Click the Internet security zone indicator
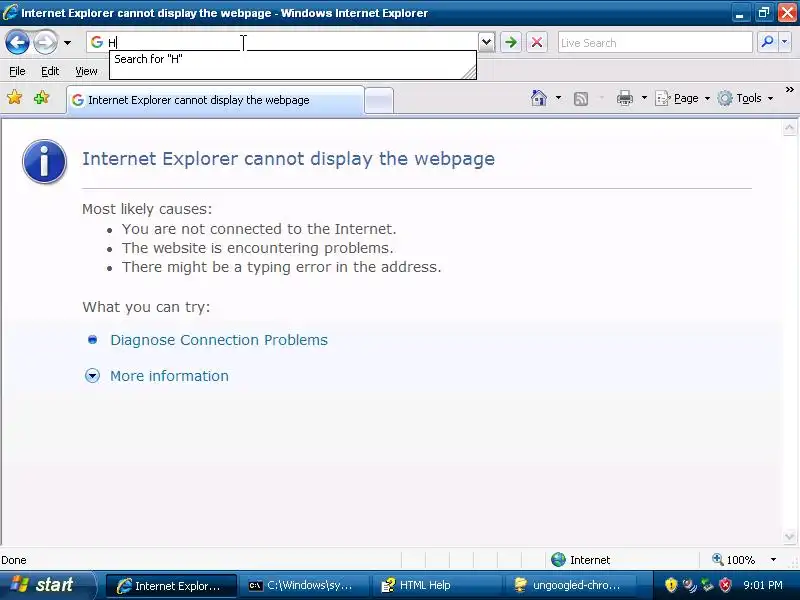This screenshot has height=600, width=800. 581,560
